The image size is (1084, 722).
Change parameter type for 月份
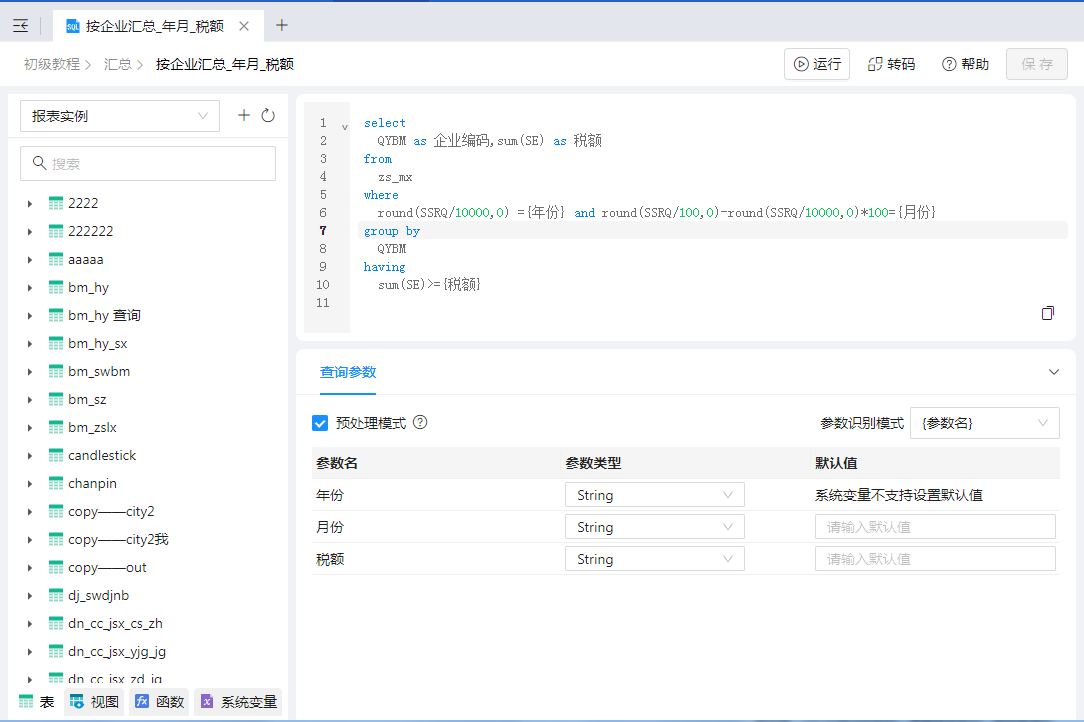coord(654,527)
